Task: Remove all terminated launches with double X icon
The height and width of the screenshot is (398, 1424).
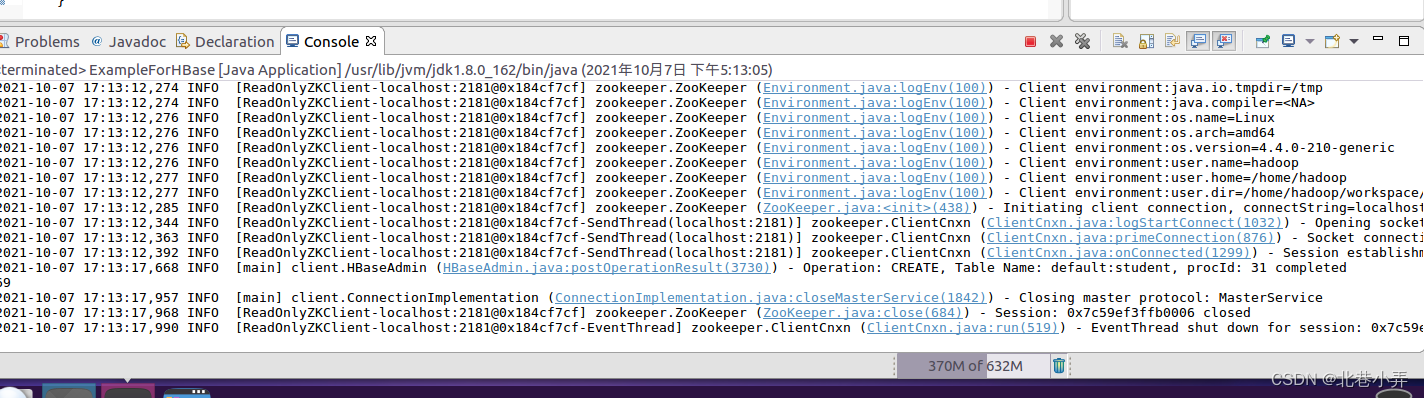Action: coord(1082,41)
